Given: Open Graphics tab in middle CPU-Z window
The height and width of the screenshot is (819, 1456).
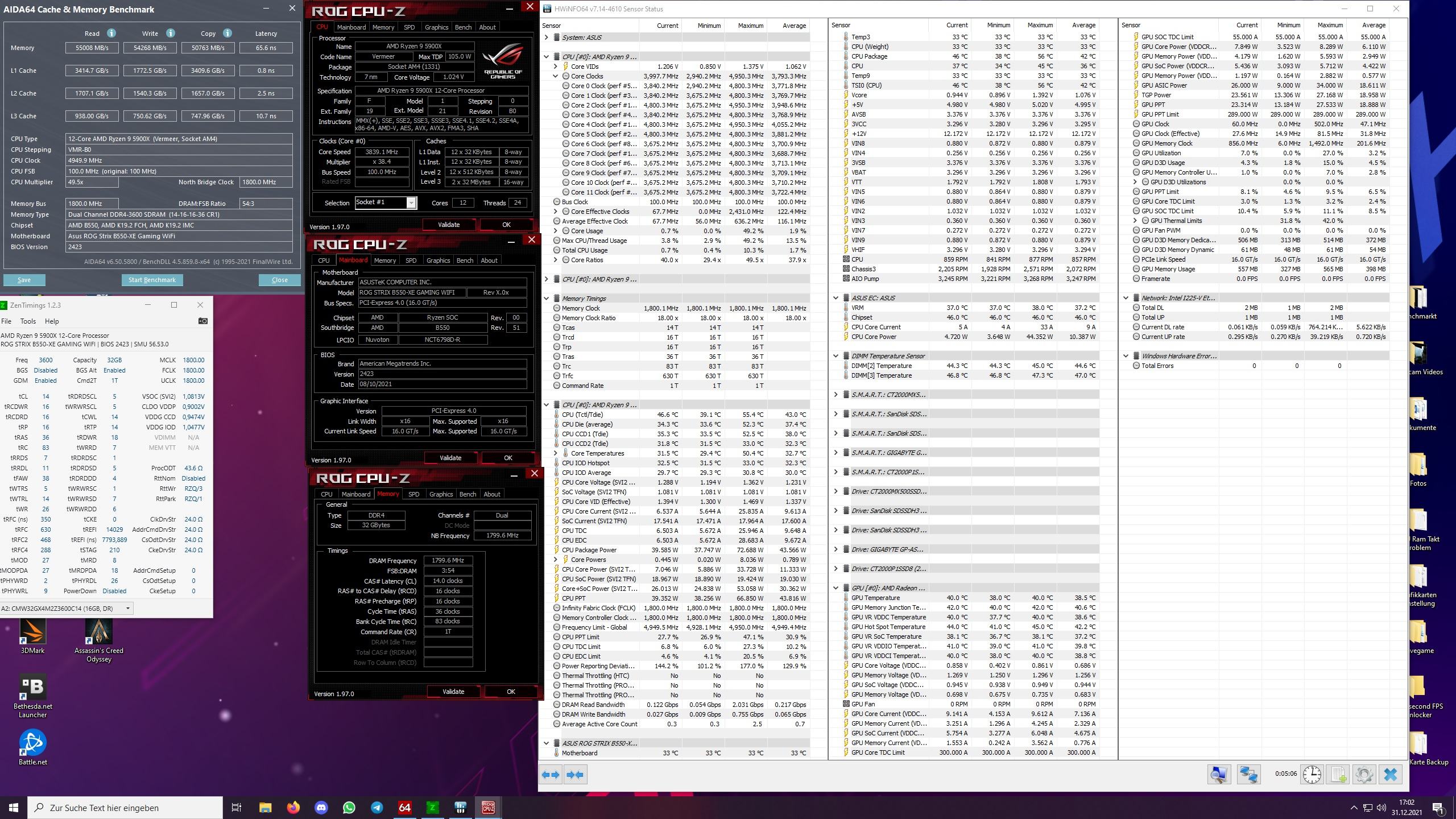Looking at the screenshot, I should point(438,260).
